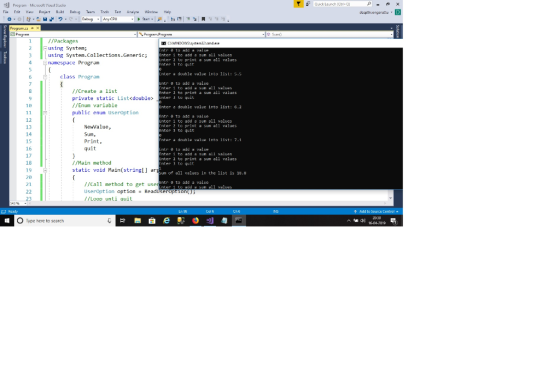Collapse the class Program outline block
The image size is (560, 373).
45,77
